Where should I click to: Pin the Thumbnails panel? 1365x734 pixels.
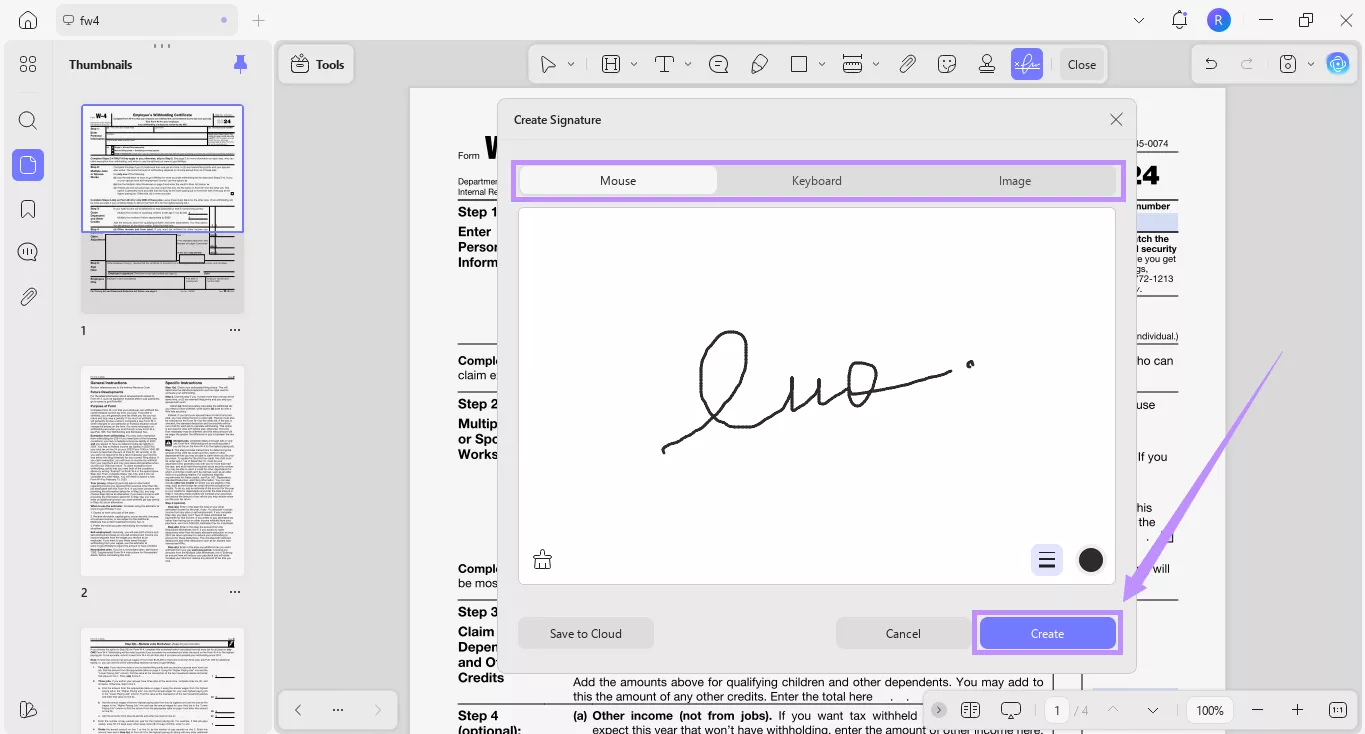(x=240, y=63)
